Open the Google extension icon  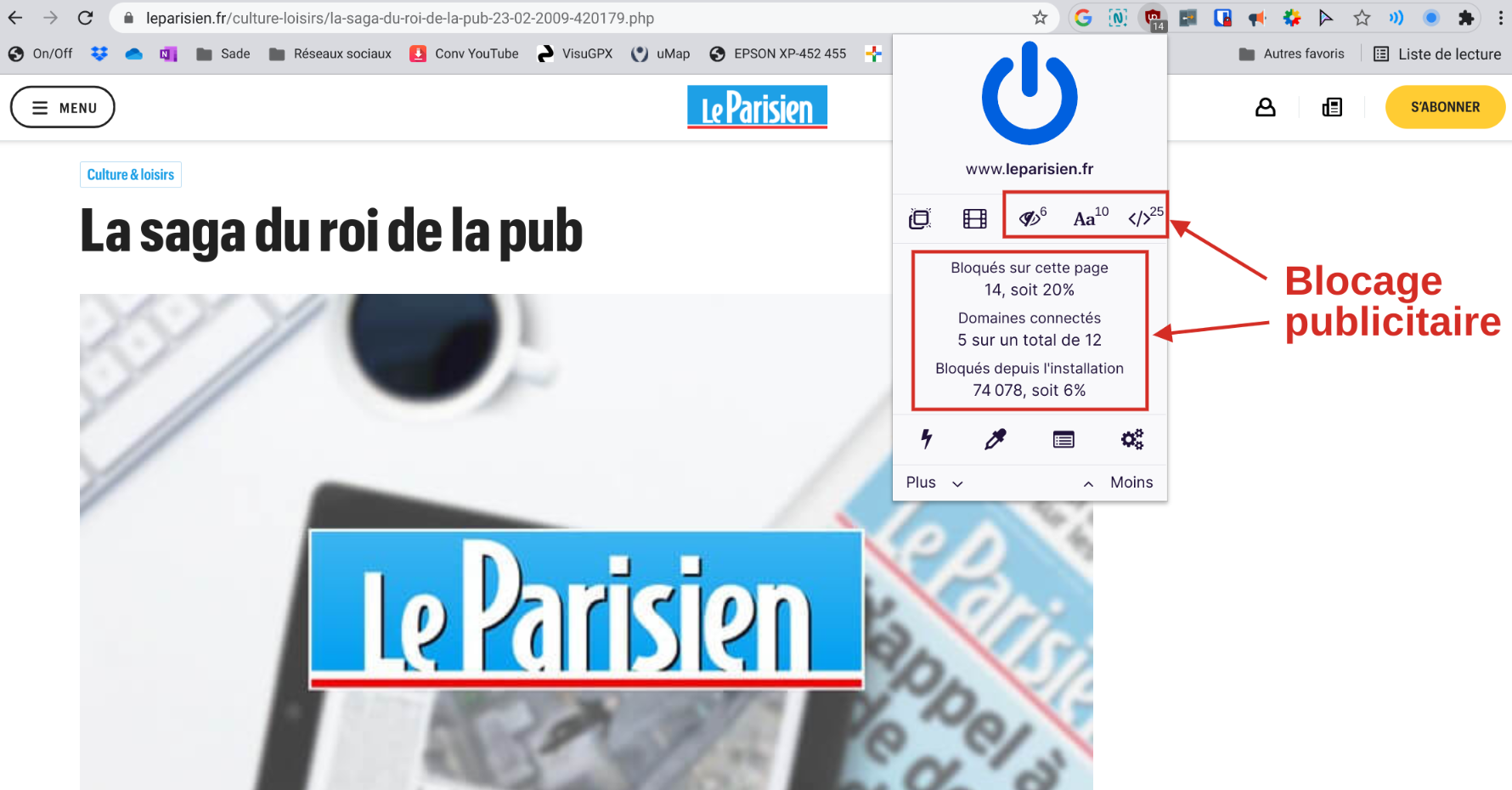1083,18
